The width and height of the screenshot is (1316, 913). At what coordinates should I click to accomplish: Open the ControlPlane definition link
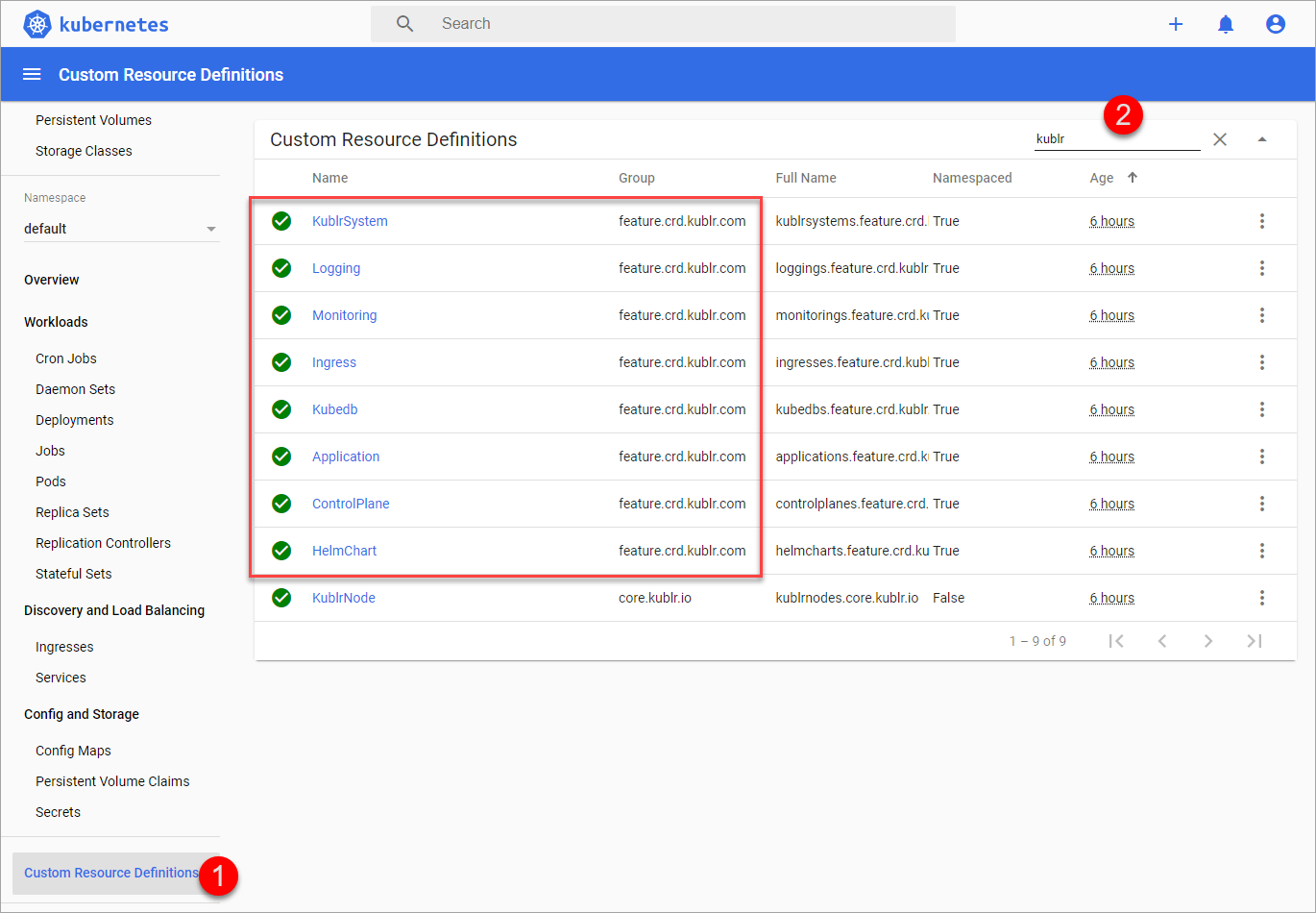tap(351, 504)
